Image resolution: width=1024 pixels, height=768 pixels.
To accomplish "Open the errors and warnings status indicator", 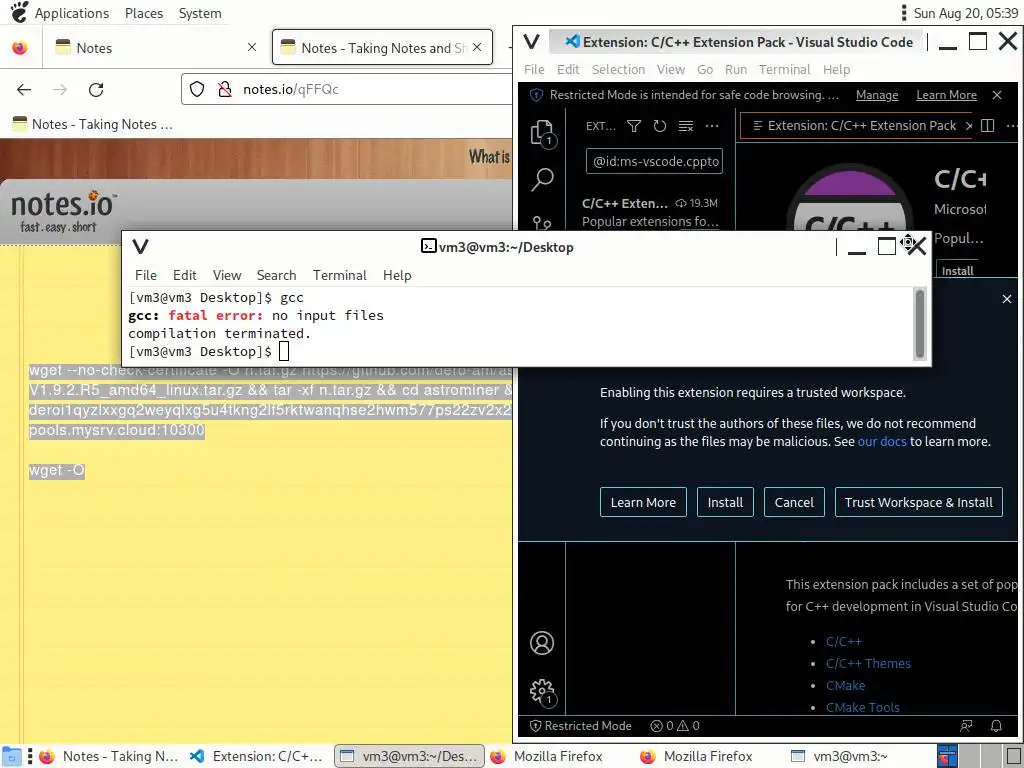I will click(x=675, y=726).
